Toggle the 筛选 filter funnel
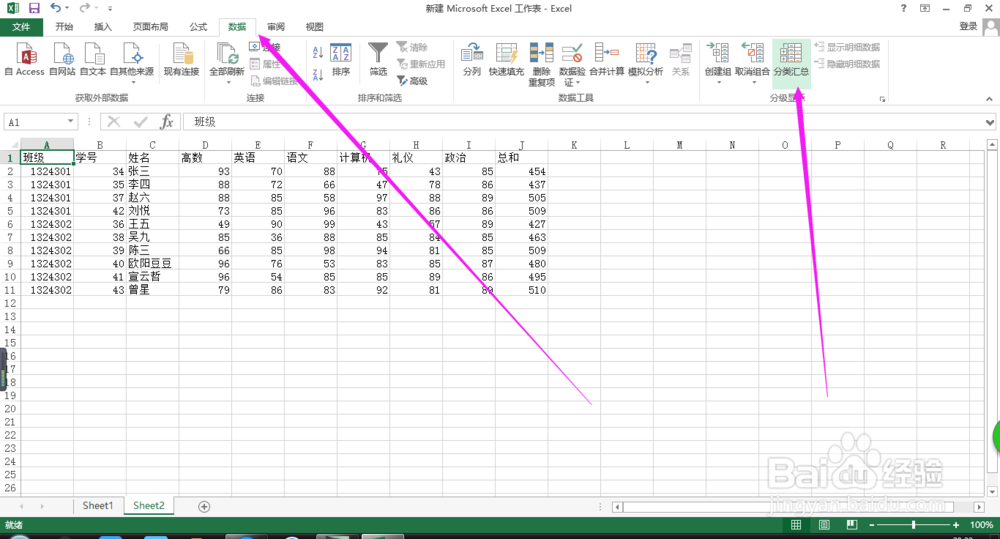 (378, 59)
